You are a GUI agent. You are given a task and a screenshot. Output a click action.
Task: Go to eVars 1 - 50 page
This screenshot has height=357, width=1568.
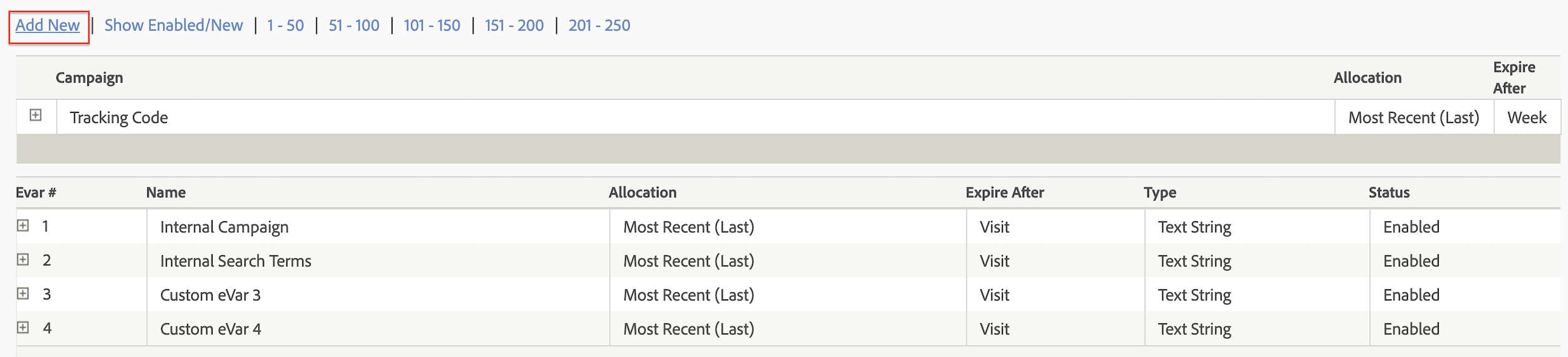[x=285, y=26]
